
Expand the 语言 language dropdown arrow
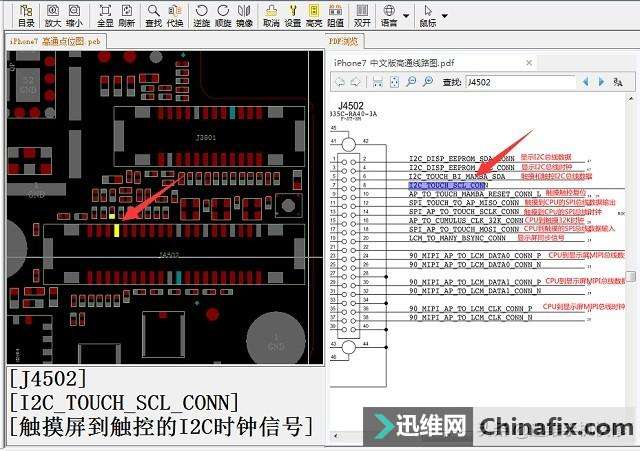(406, 16)
